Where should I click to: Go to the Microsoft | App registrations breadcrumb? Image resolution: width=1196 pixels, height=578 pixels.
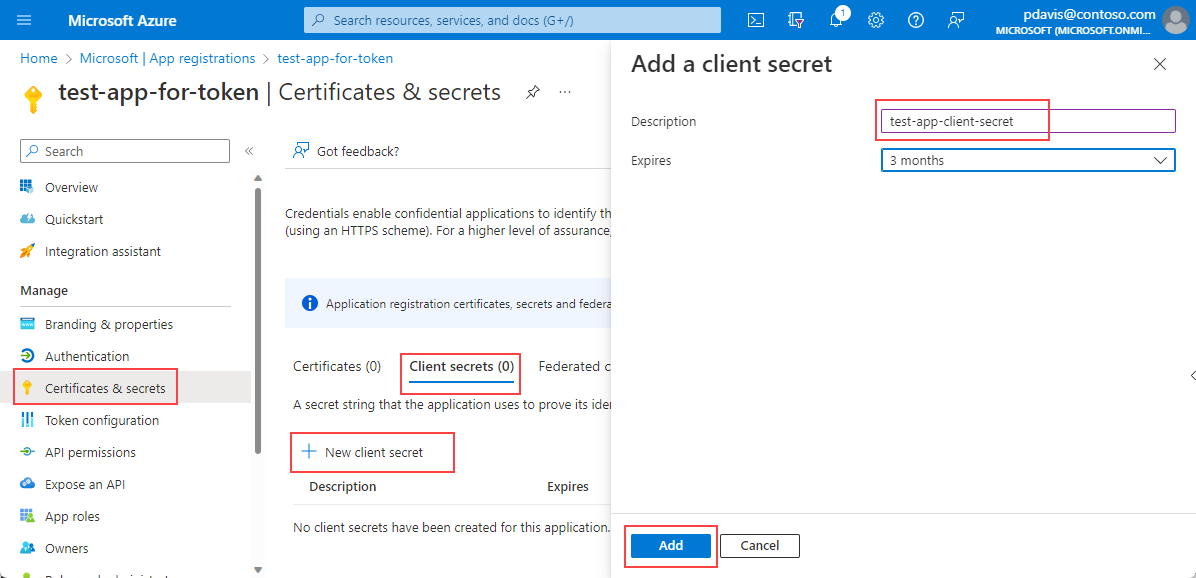[x=167, y=58]
